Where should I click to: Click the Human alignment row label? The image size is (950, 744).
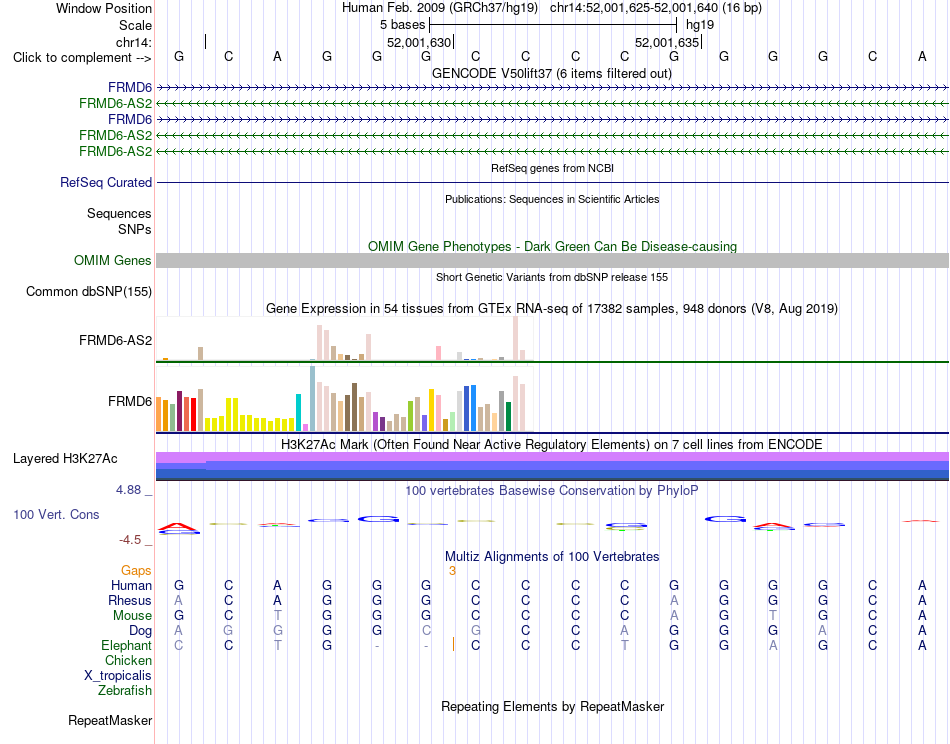click(x=131, y=585)
